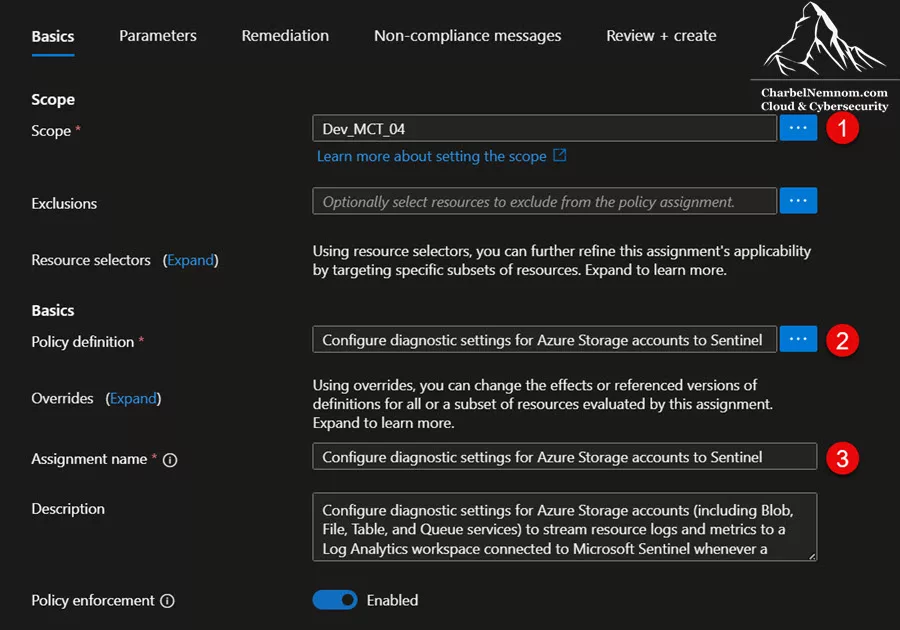The height and width of the screenshot is (630, 900).
Task: Click the Scope section heading
Action: (x=53, y=99)
